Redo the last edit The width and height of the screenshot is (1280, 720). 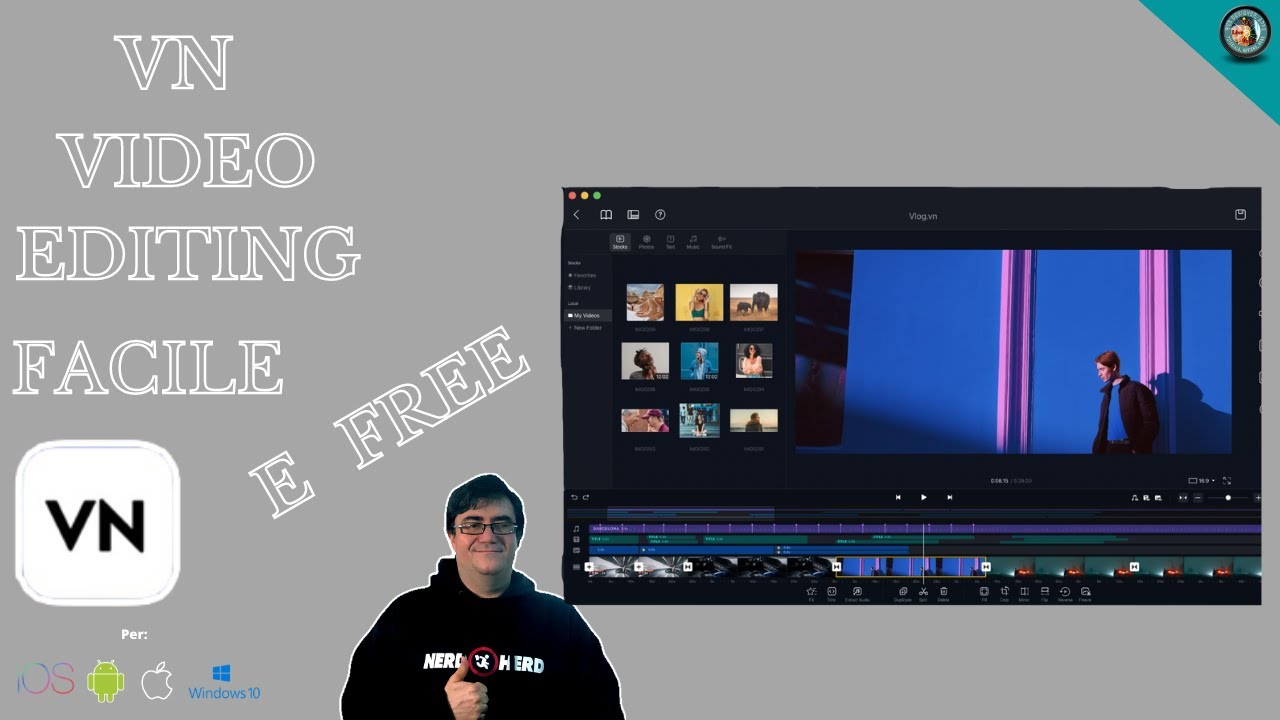586,497
